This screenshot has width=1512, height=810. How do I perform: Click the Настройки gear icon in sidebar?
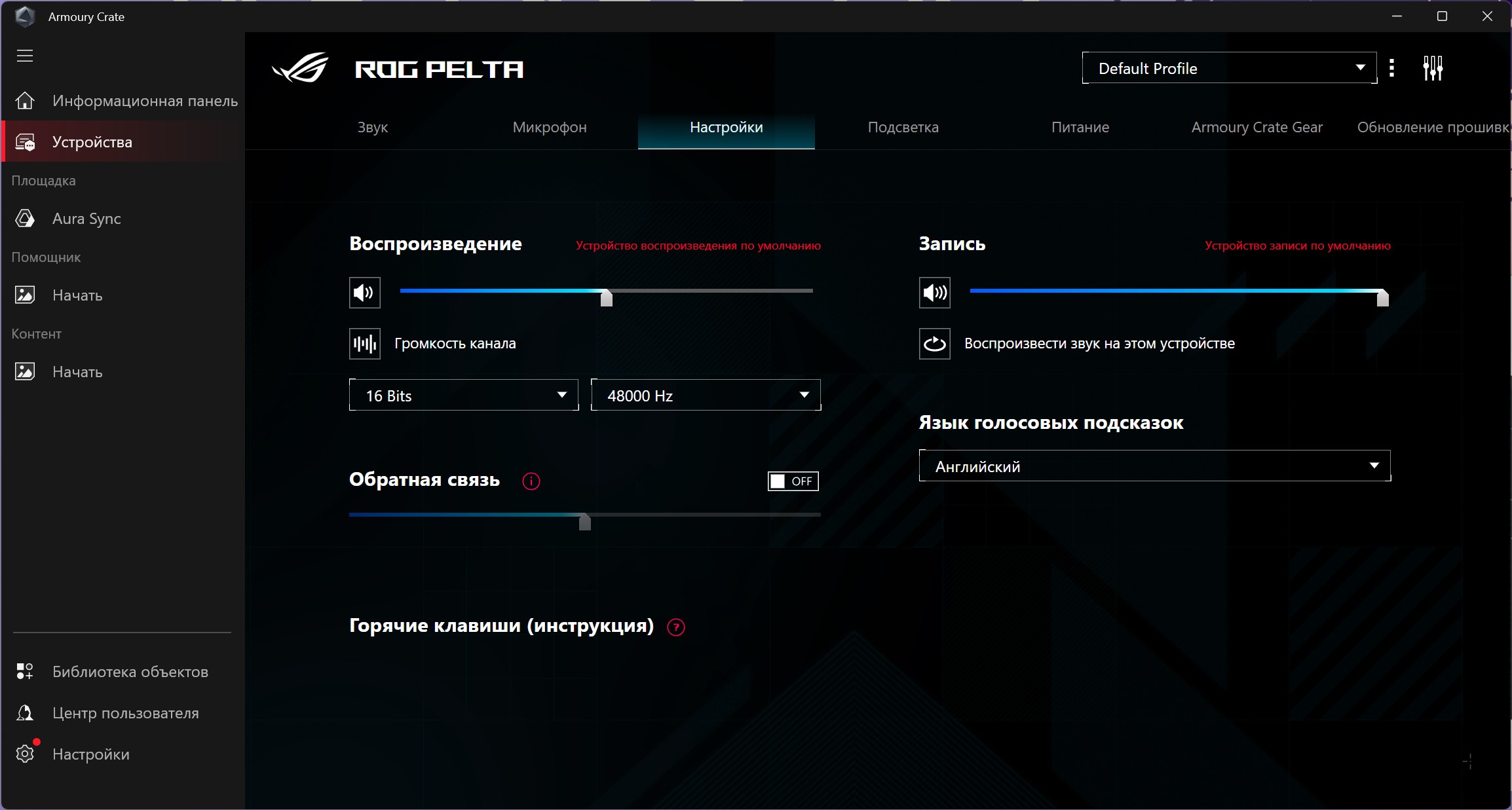pos(25,754)
